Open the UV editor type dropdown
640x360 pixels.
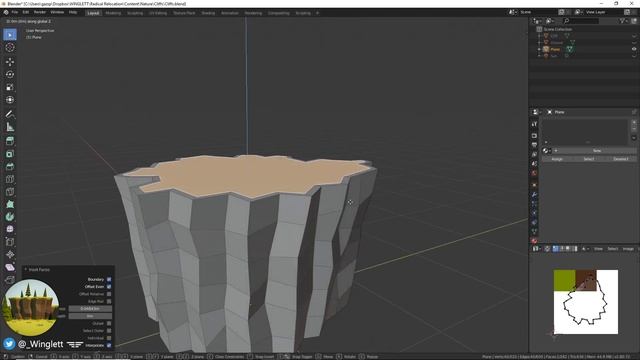(x=536, y=249)
